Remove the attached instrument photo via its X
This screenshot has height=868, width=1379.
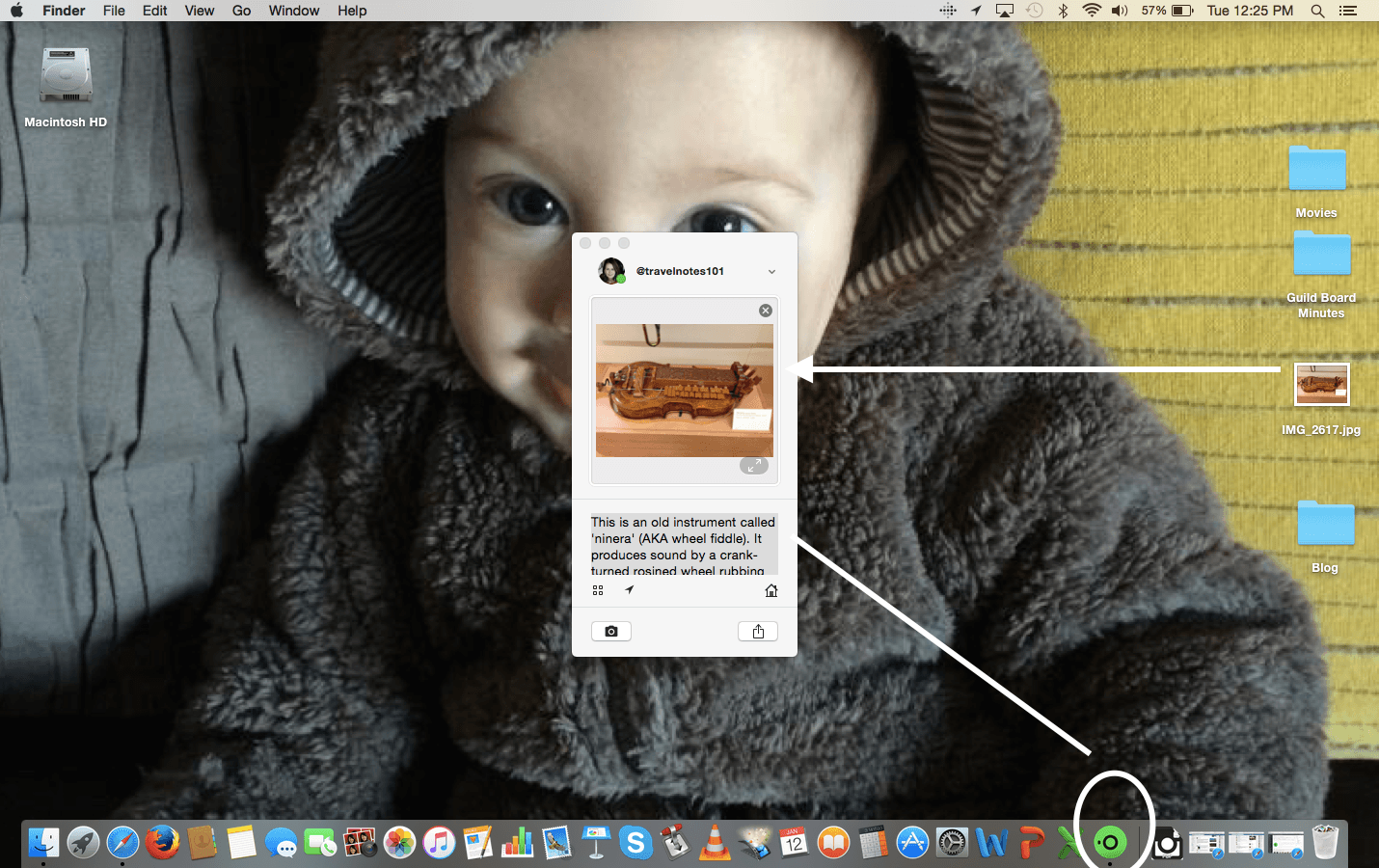tap(765, 310)
